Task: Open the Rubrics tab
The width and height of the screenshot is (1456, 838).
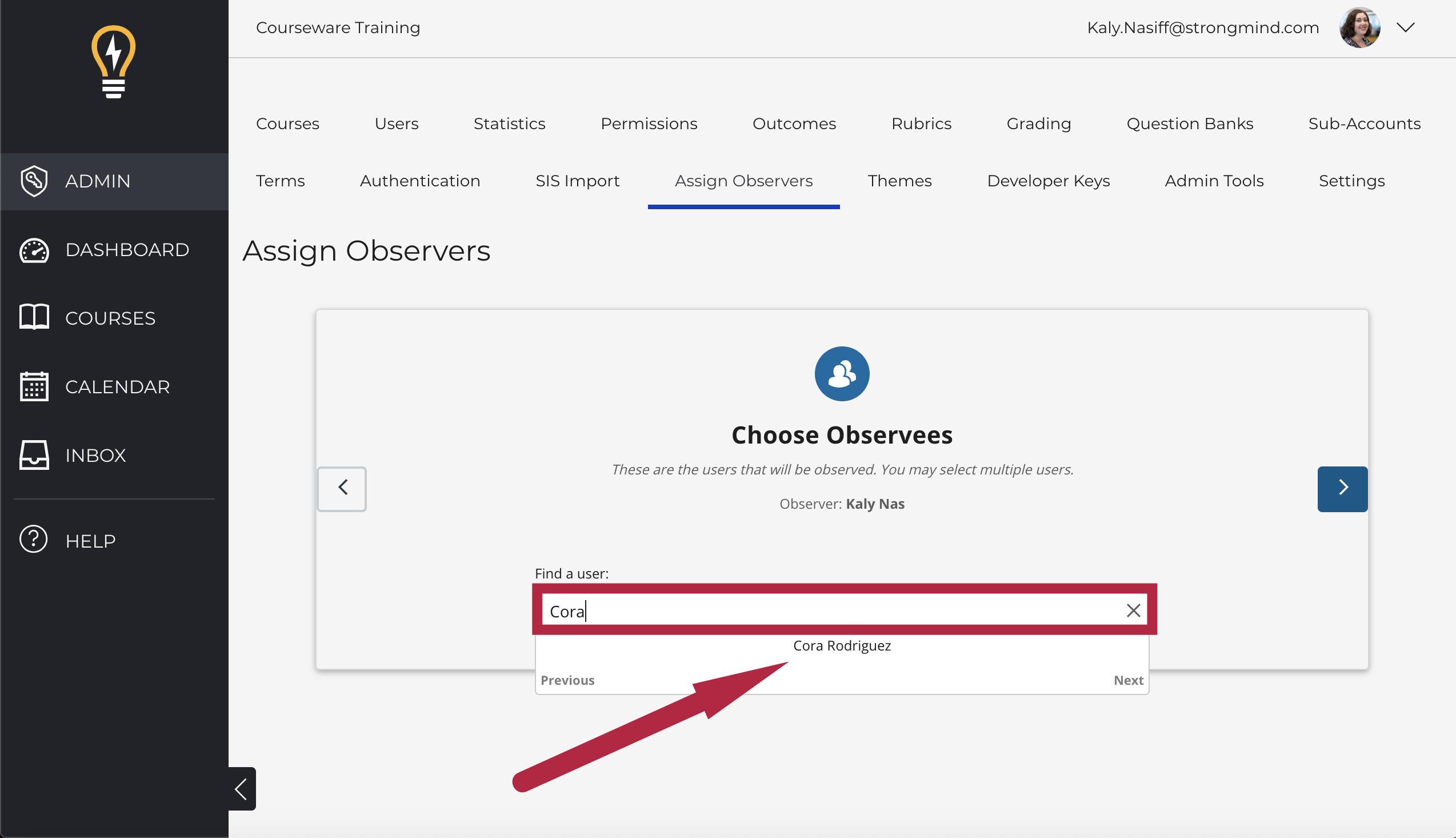Action: (x=922, y=123)
